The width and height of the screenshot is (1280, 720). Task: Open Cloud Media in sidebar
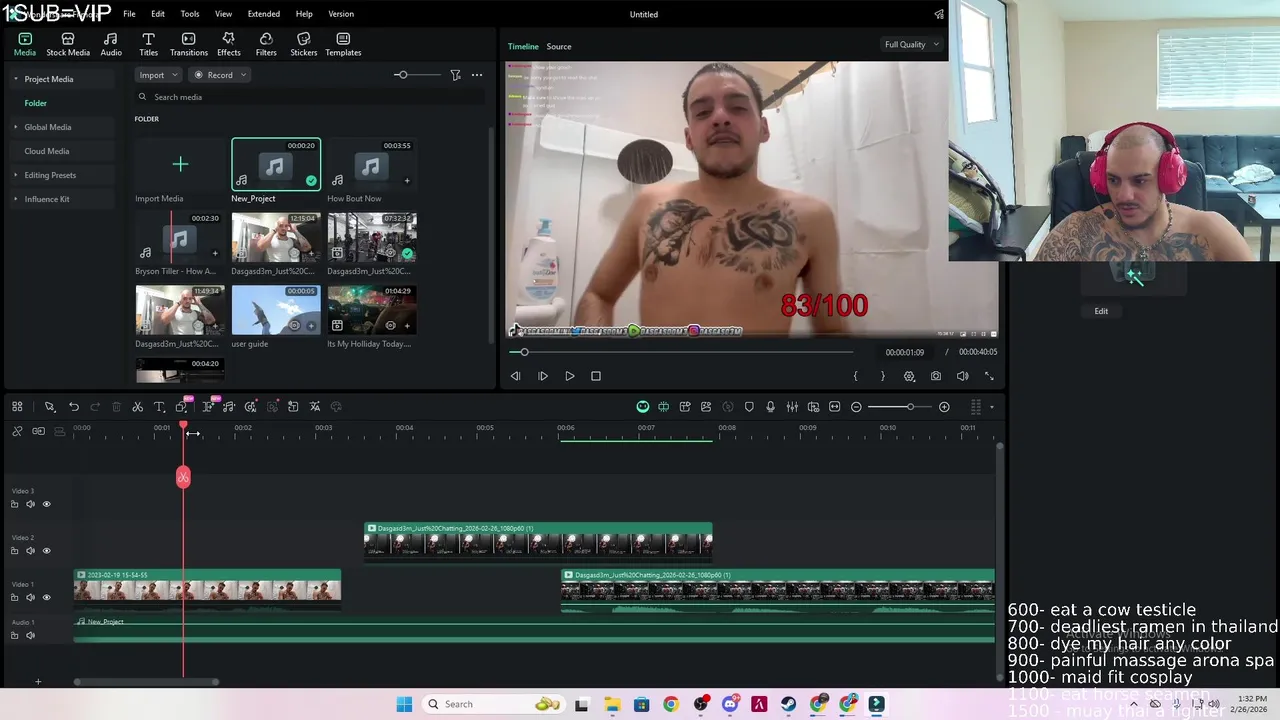(x=46, y=151)
